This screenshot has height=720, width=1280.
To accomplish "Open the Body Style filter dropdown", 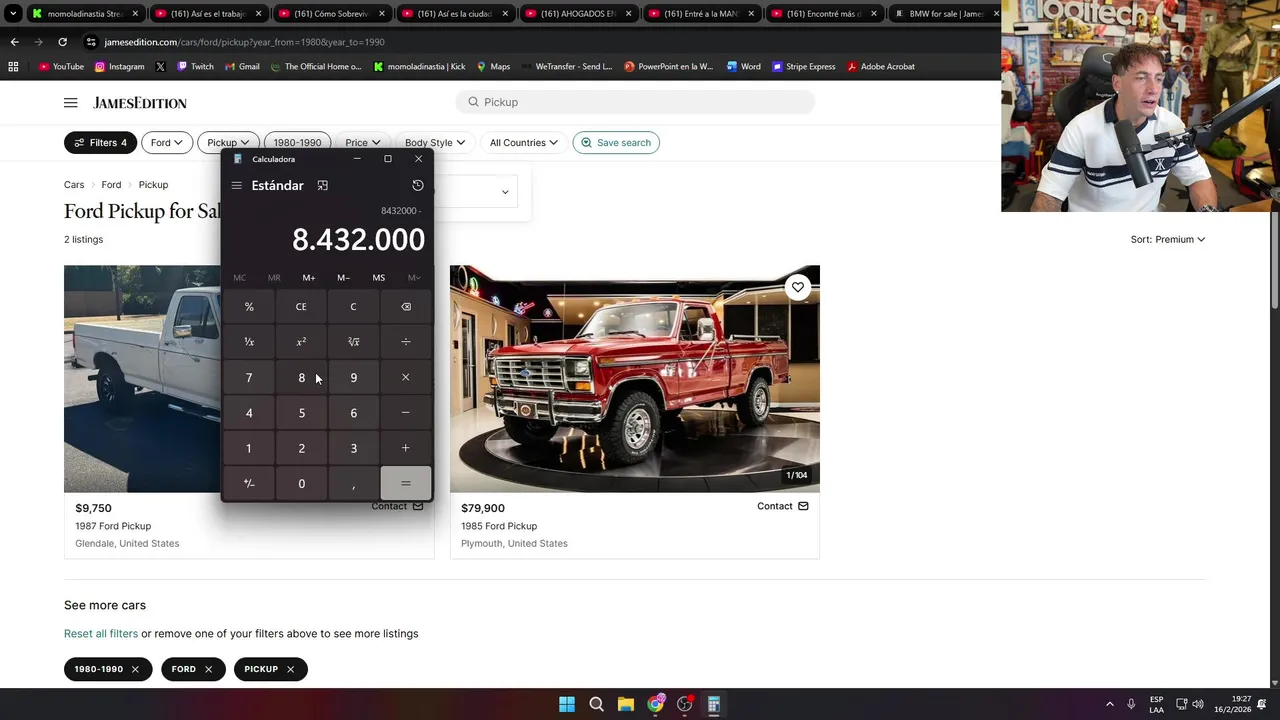I will tap(435, 143).
